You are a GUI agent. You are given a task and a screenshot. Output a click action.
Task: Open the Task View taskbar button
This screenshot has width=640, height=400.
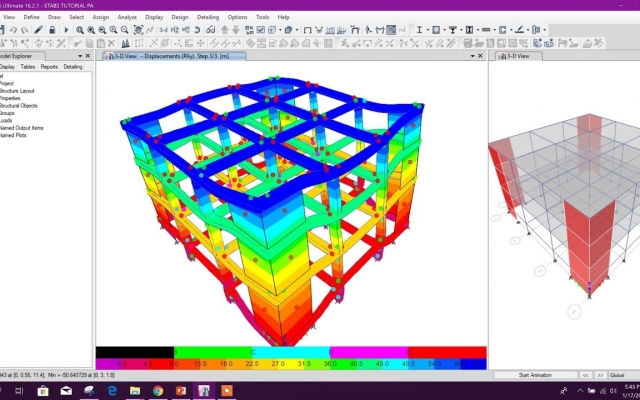[x=19, y=391]
